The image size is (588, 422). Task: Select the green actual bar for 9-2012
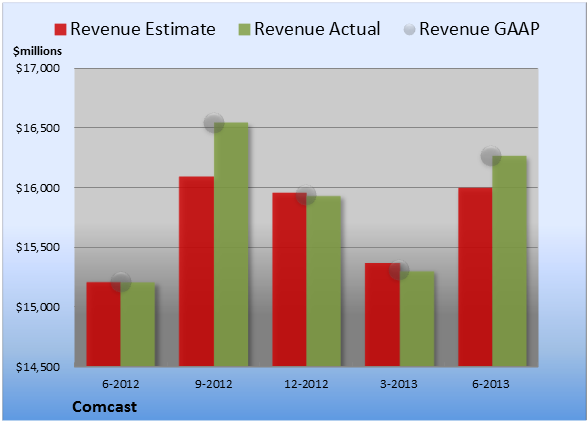point(231,244)
